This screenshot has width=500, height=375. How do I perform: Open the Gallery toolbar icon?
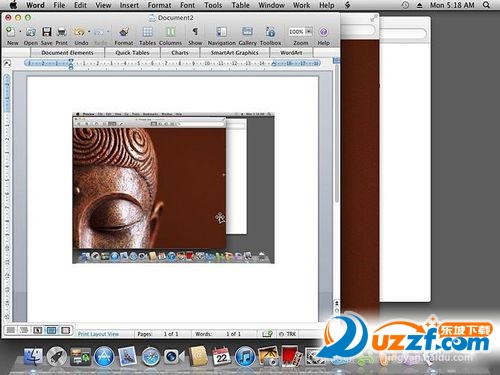coord(247,32)
